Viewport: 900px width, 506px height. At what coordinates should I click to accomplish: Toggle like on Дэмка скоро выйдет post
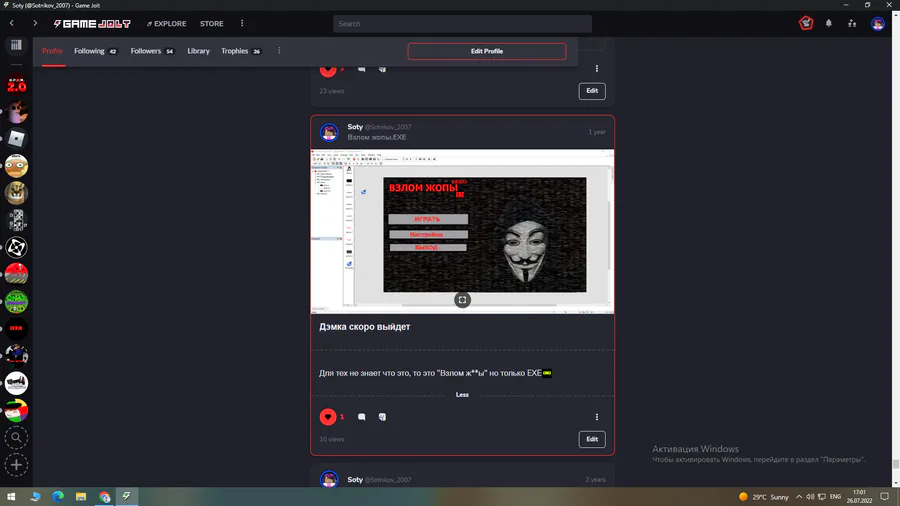(x=328, y=417)
